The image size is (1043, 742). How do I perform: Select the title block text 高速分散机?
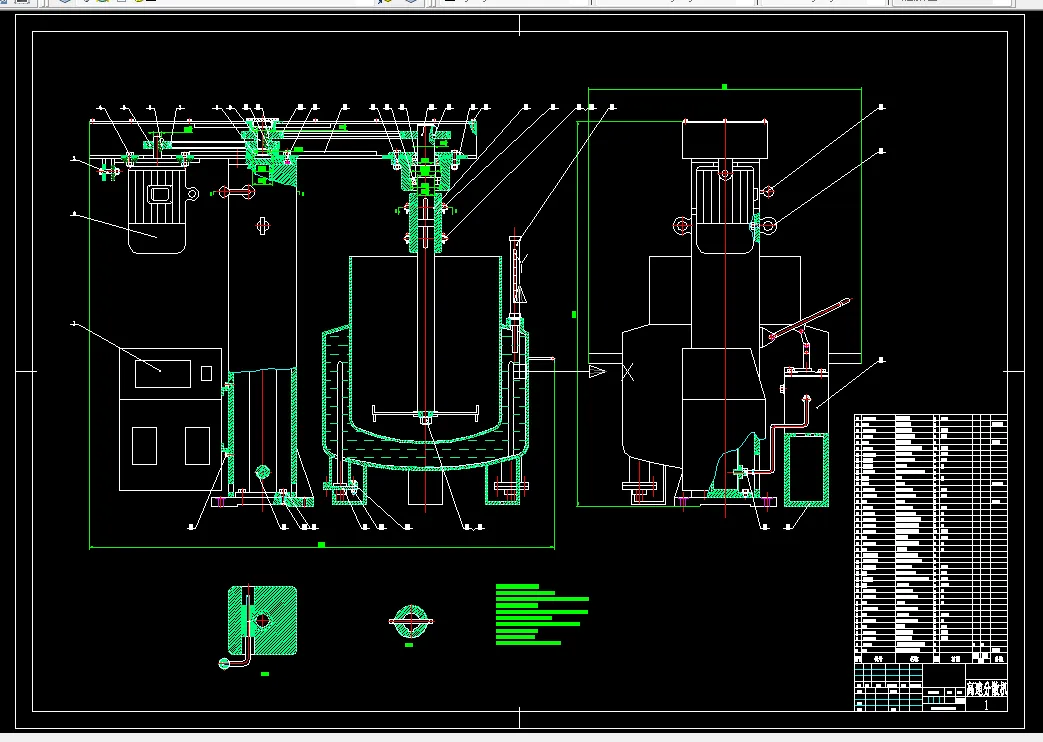pos(986,689)
